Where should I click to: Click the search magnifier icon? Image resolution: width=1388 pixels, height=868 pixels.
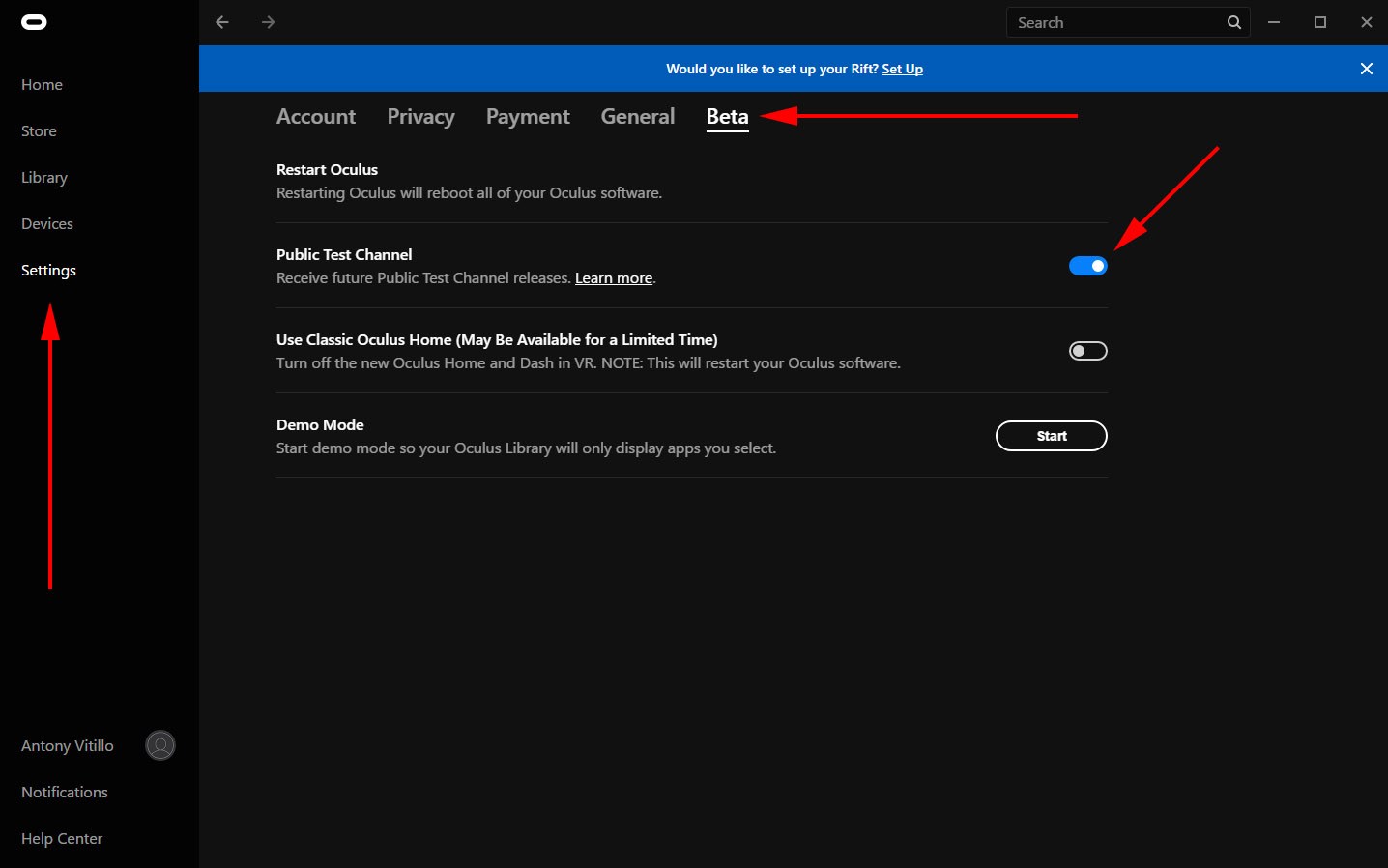[x=1234, y=22]
